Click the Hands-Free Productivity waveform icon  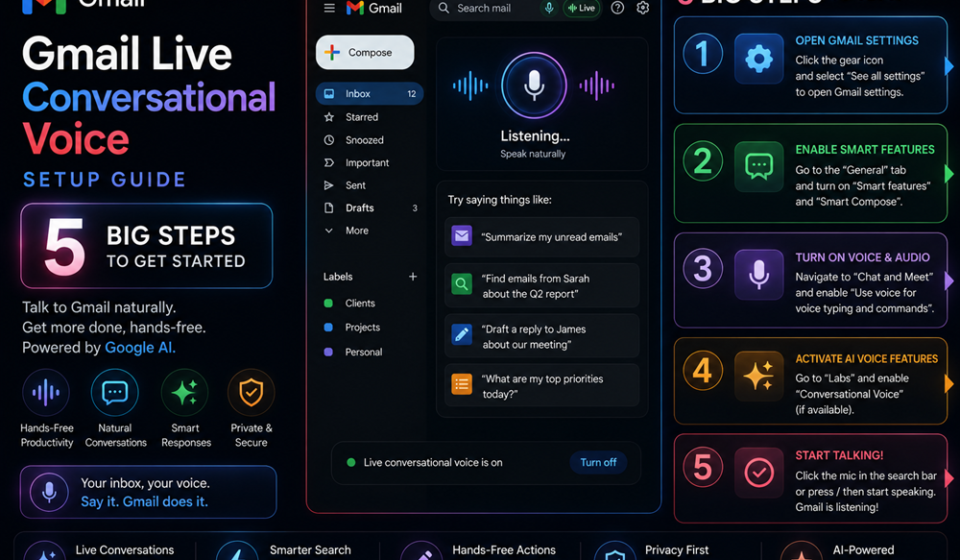[x=46, y=392]
